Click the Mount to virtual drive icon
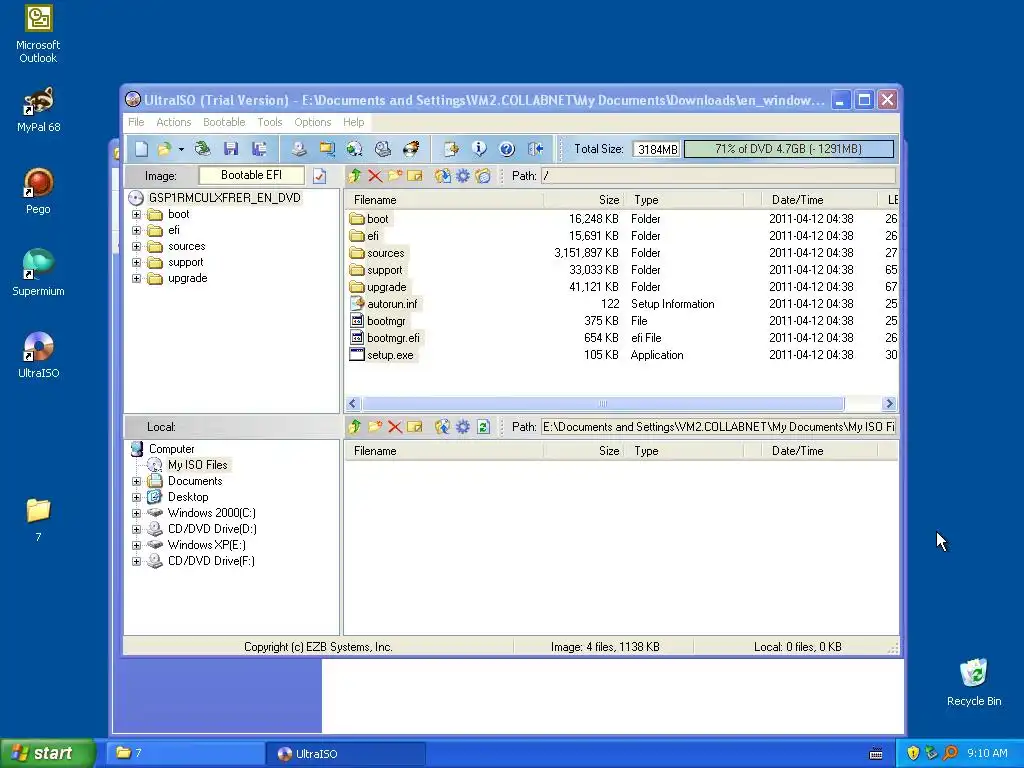This screenshot has height=768, width=1024. coord(383,149)
